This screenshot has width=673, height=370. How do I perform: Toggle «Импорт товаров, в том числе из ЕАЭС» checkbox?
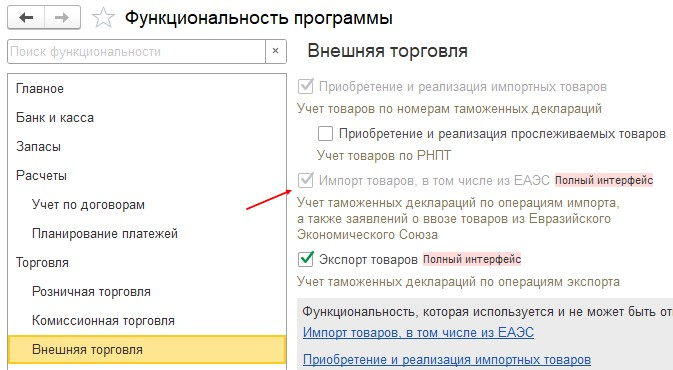pyautogui.click(x=305, y=180)
